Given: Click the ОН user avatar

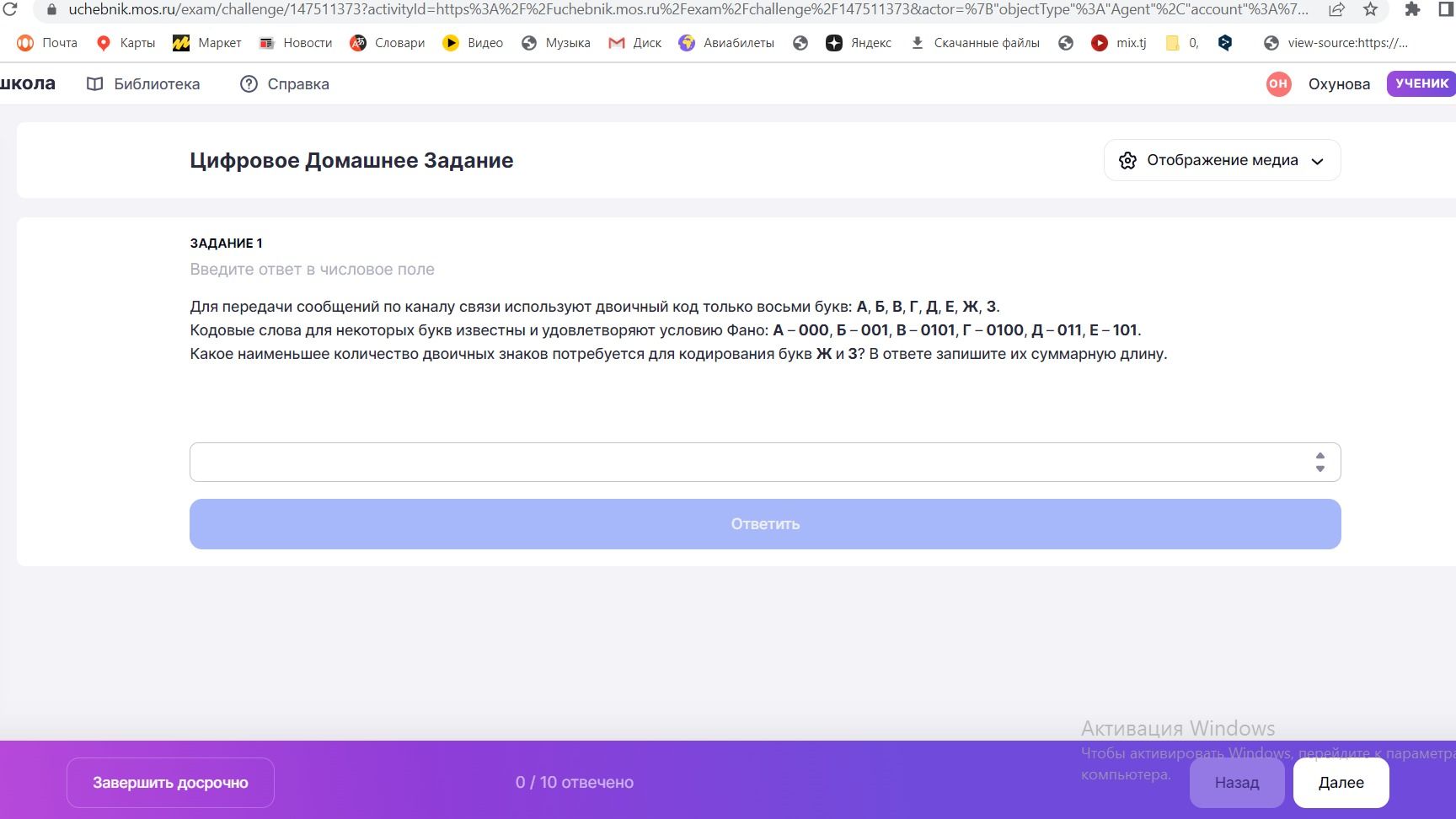Looking at the screenshot, I should [x=1279, y=83].
